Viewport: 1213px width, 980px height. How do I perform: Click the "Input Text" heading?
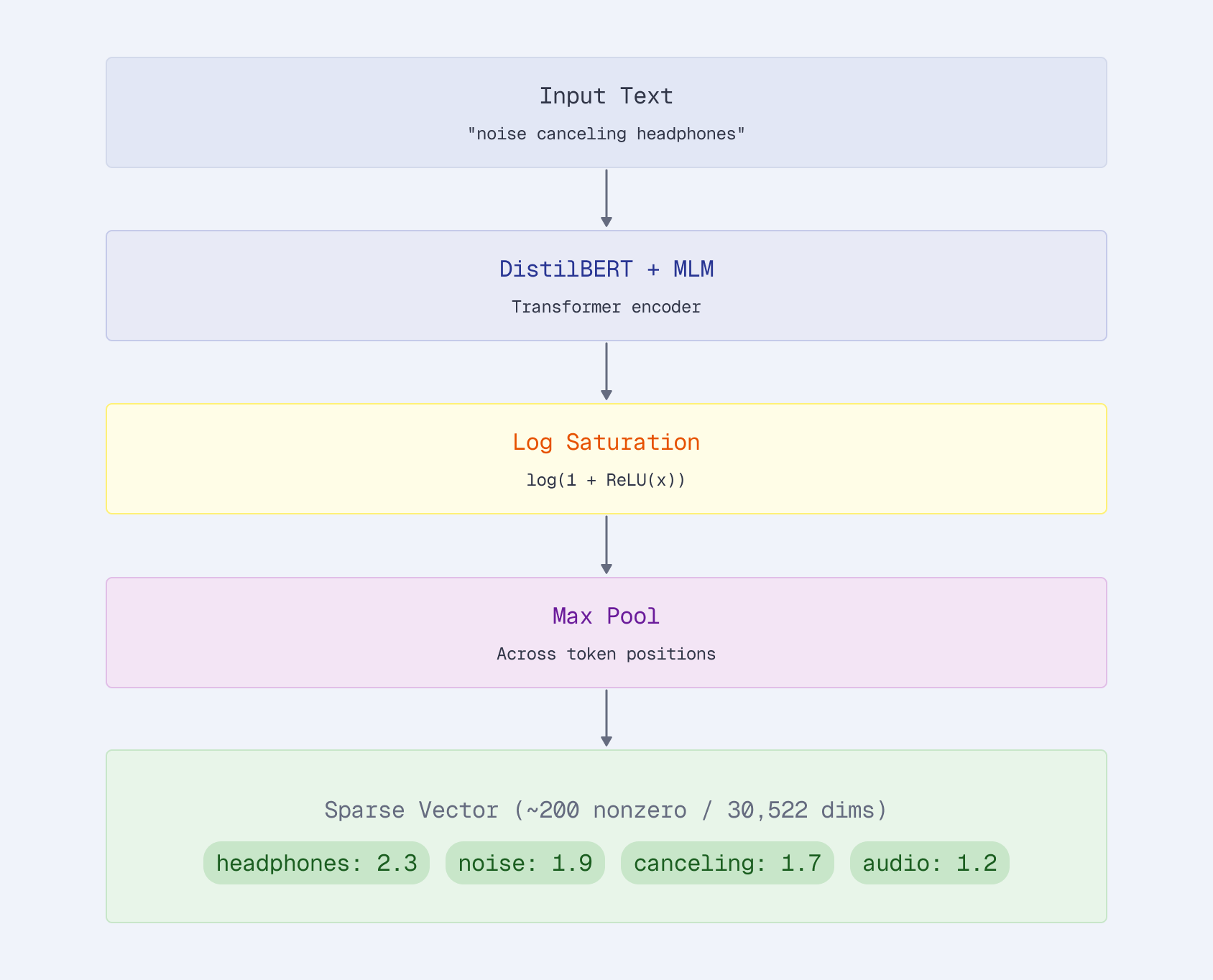coord(606,96)
